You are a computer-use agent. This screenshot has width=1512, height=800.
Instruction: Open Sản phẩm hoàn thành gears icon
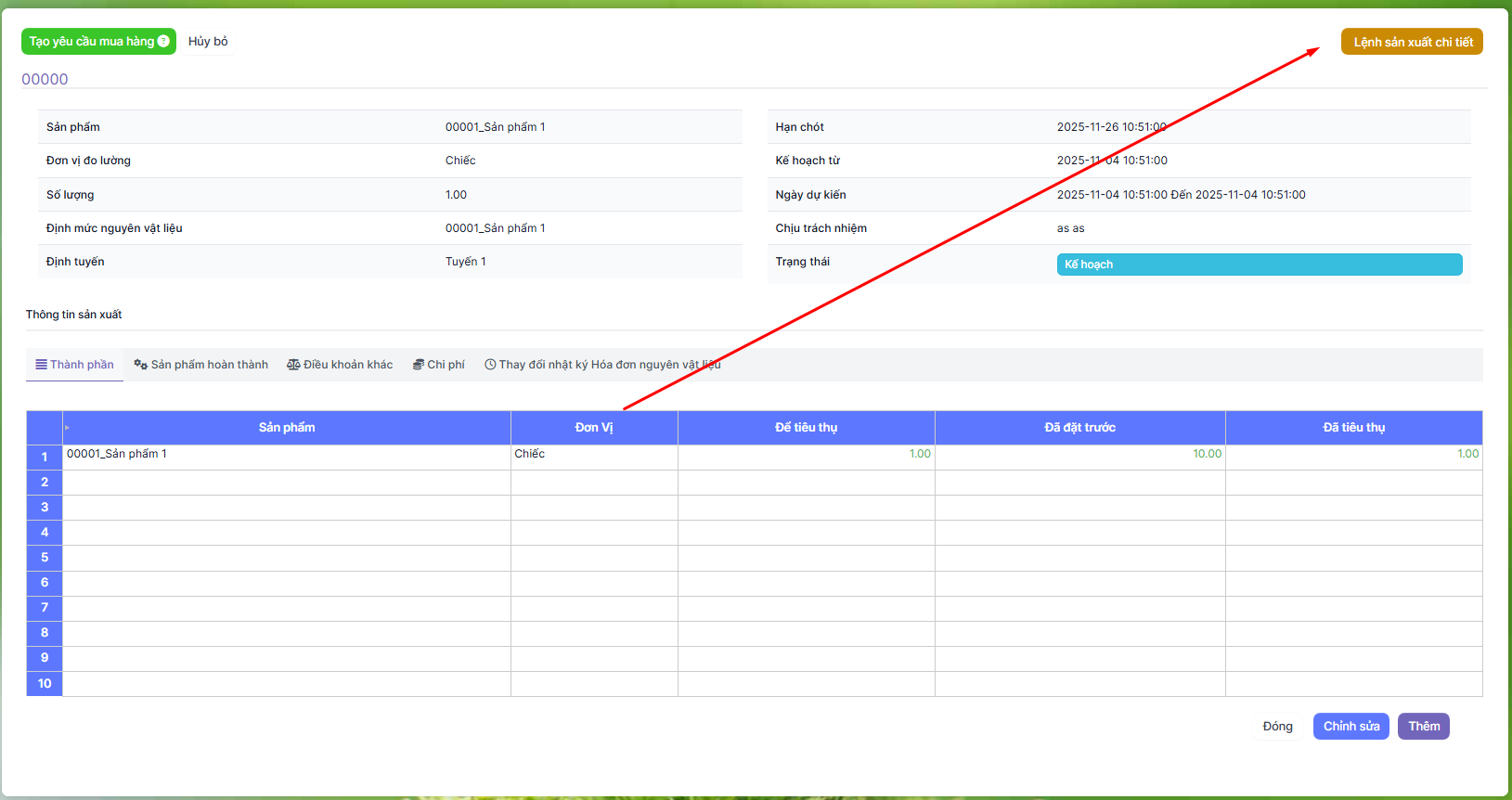(140, 365)
